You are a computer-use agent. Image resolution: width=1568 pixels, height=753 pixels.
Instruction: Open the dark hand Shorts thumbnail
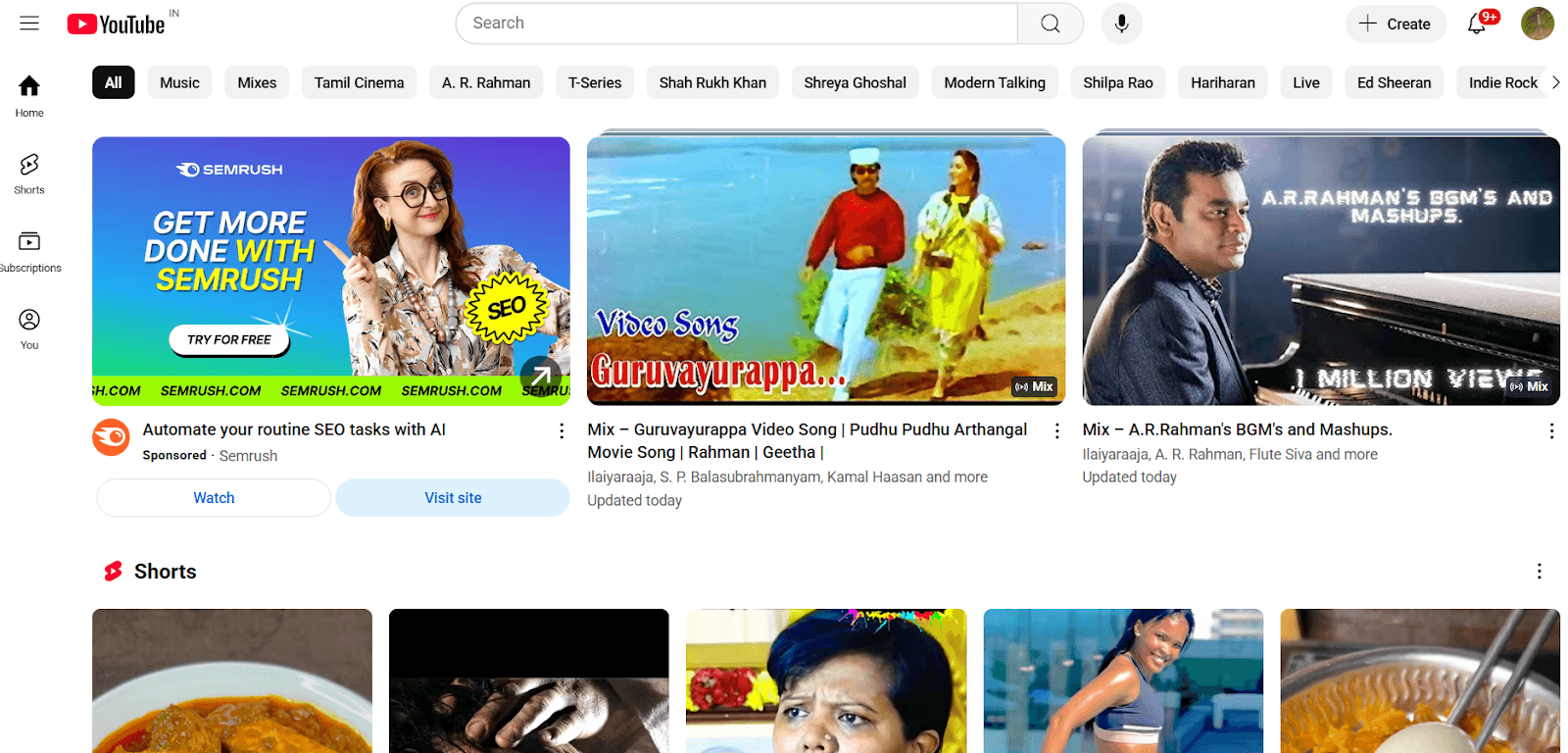(529, 681)
